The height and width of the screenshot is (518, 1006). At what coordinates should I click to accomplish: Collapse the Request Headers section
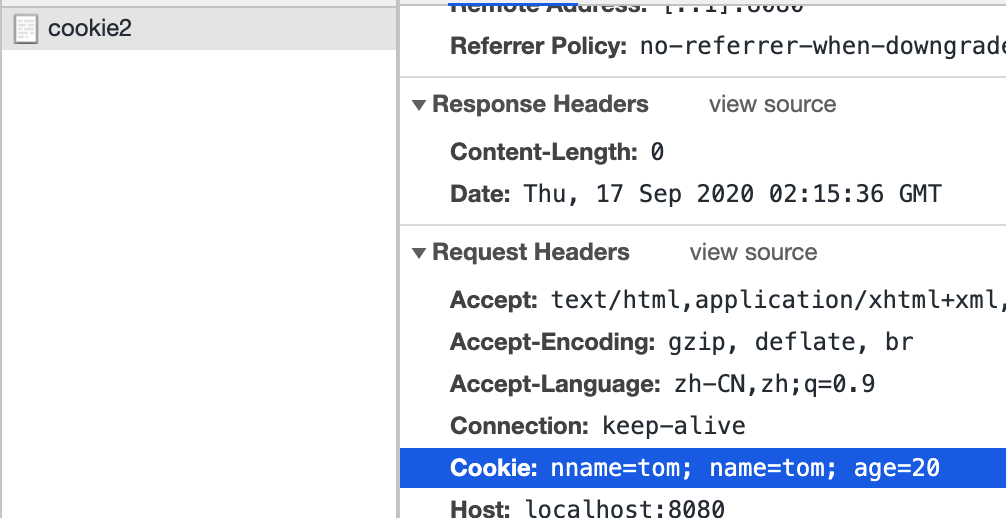[x=419, y=253]
